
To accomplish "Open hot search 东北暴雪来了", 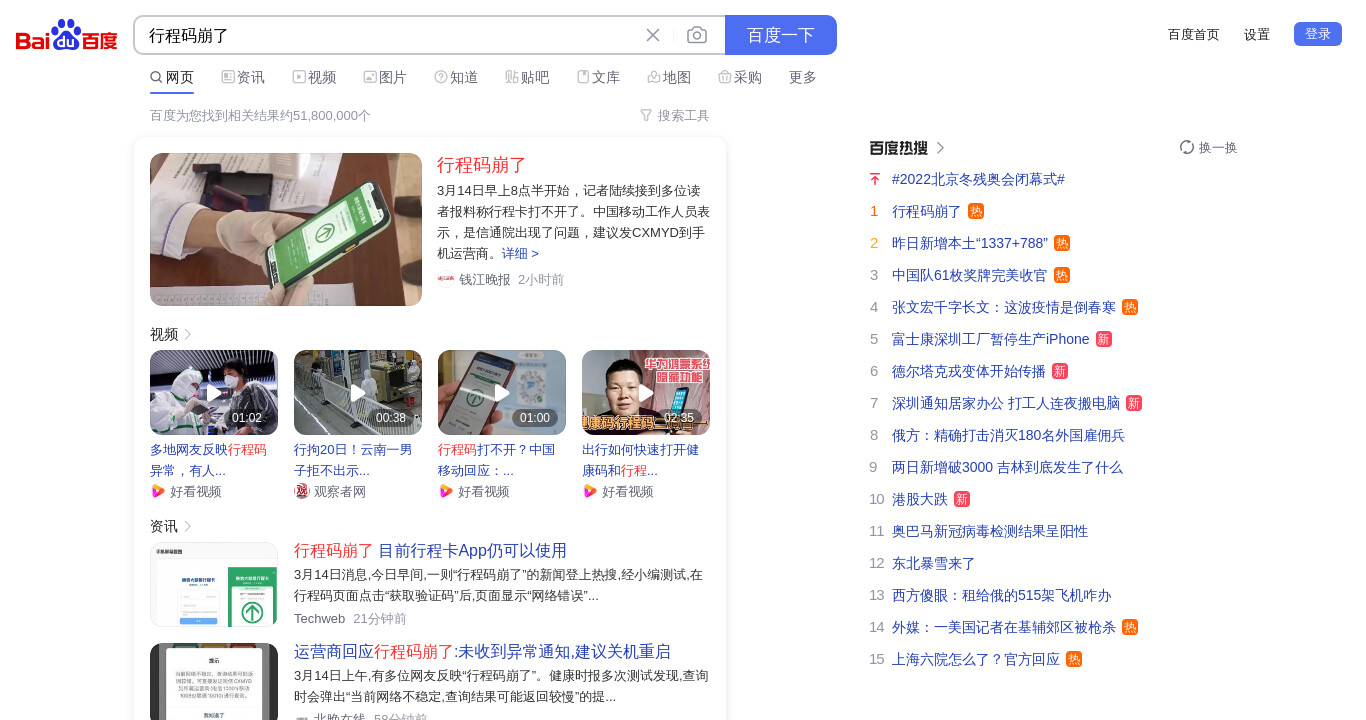I will coord(933,563).
